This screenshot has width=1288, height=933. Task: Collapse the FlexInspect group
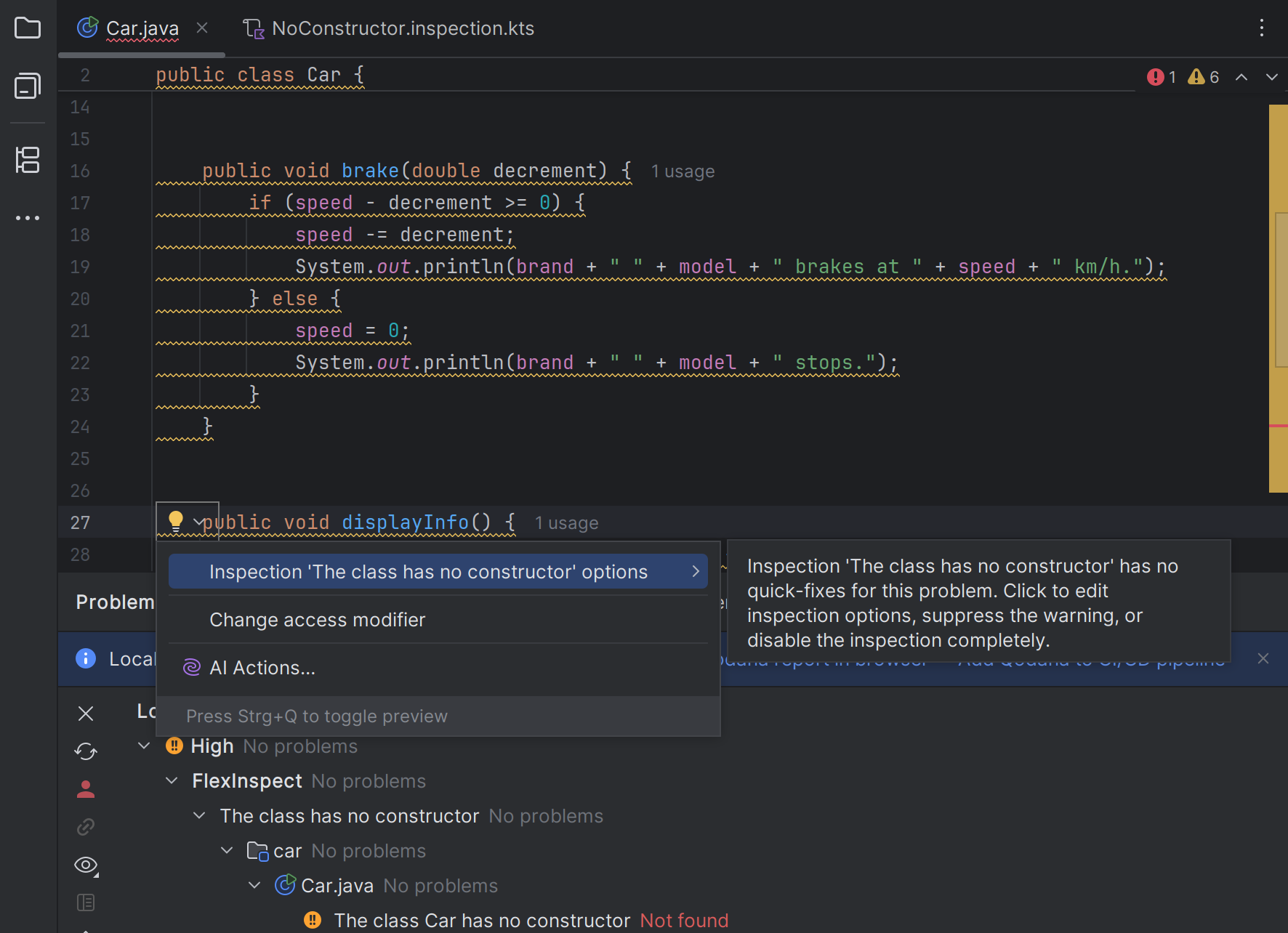click(172, 781)
